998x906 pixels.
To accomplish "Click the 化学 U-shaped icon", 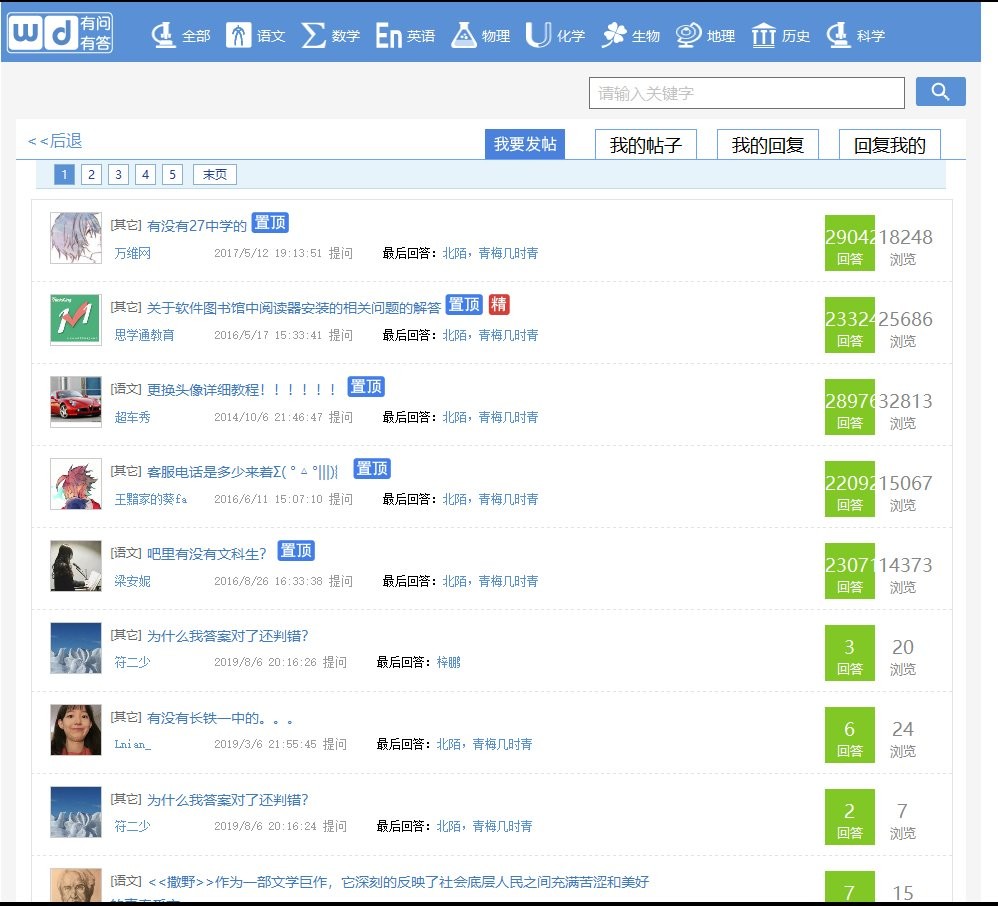I will tap(538, 35).
